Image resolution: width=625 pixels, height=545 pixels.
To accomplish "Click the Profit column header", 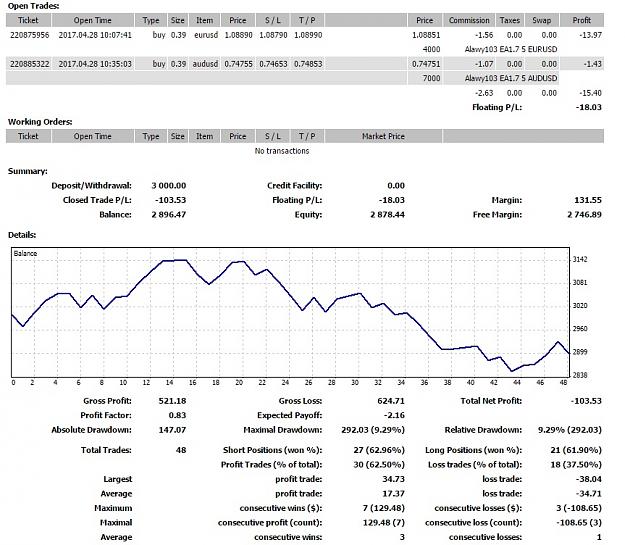I will 582,20.
